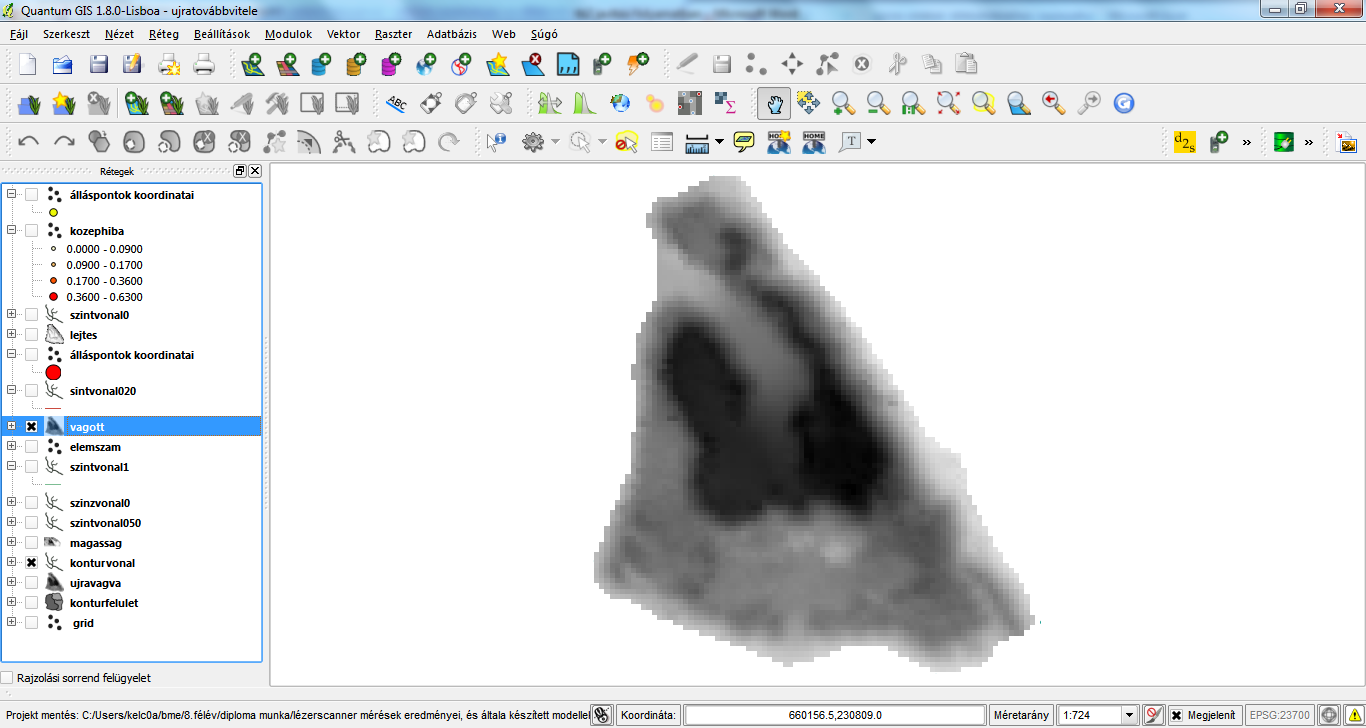Cut features scissors icon

(x=897, y=65)
